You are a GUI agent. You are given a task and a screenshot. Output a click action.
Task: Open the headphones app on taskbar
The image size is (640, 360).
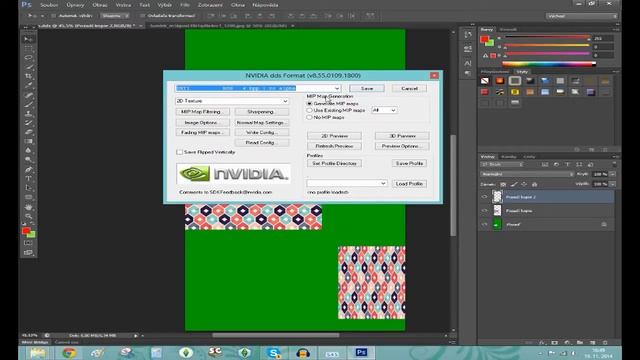[x=303, y=353]
